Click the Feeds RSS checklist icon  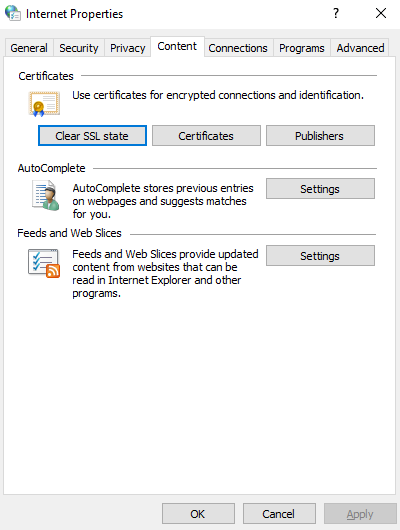(x=44, y=263)
